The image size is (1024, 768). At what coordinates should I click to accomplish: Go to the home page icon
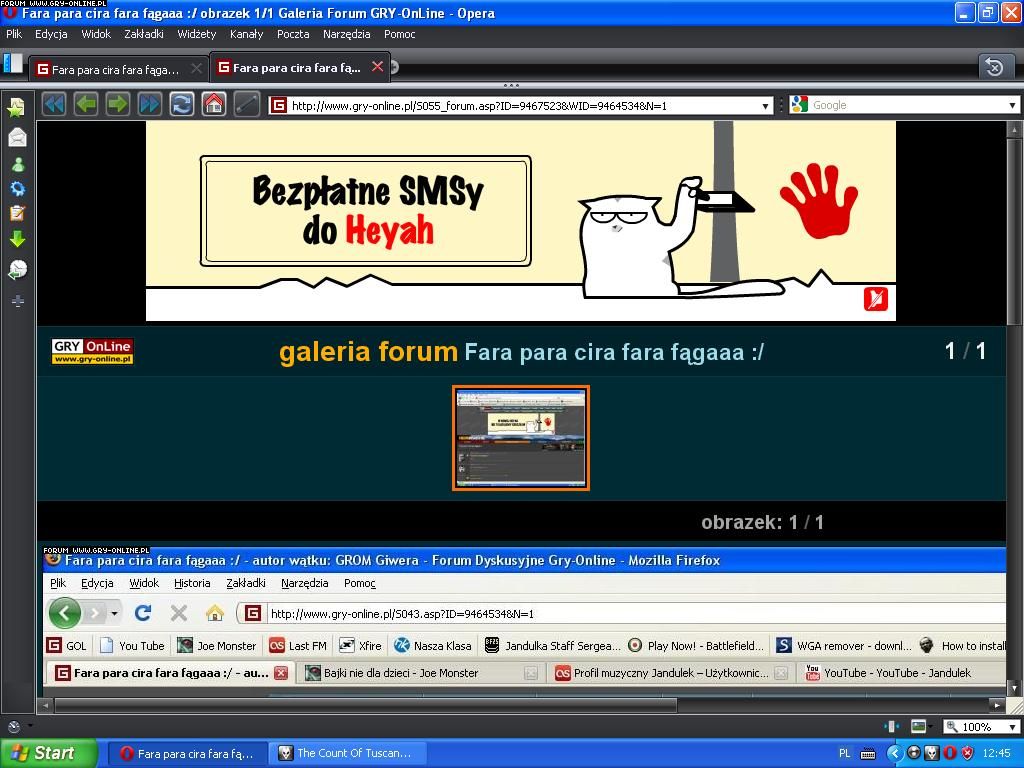[x=213, y=104]
